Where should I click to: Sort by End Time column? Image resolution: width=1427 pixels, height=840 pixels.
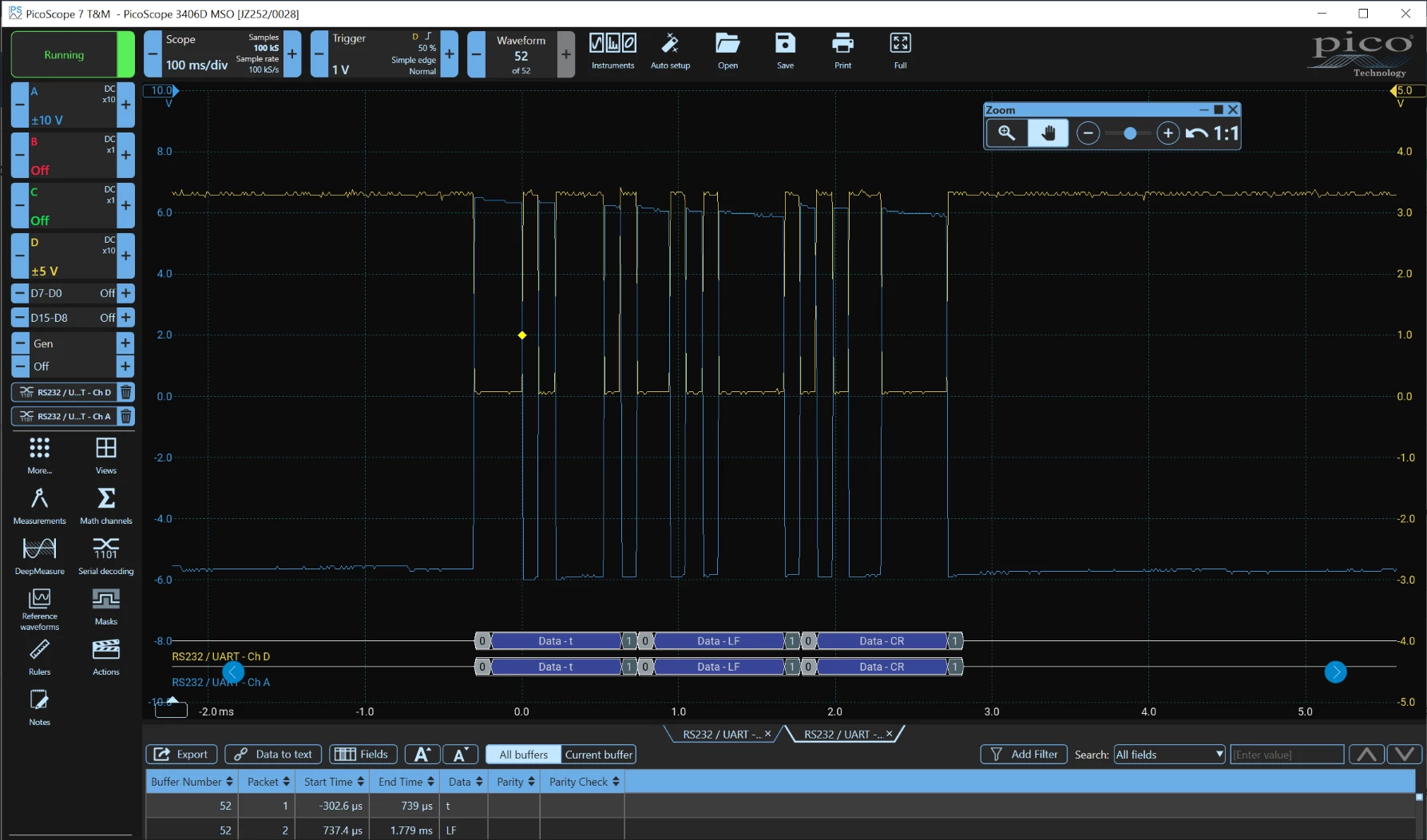pyautogui.click(x=406, y=782)
